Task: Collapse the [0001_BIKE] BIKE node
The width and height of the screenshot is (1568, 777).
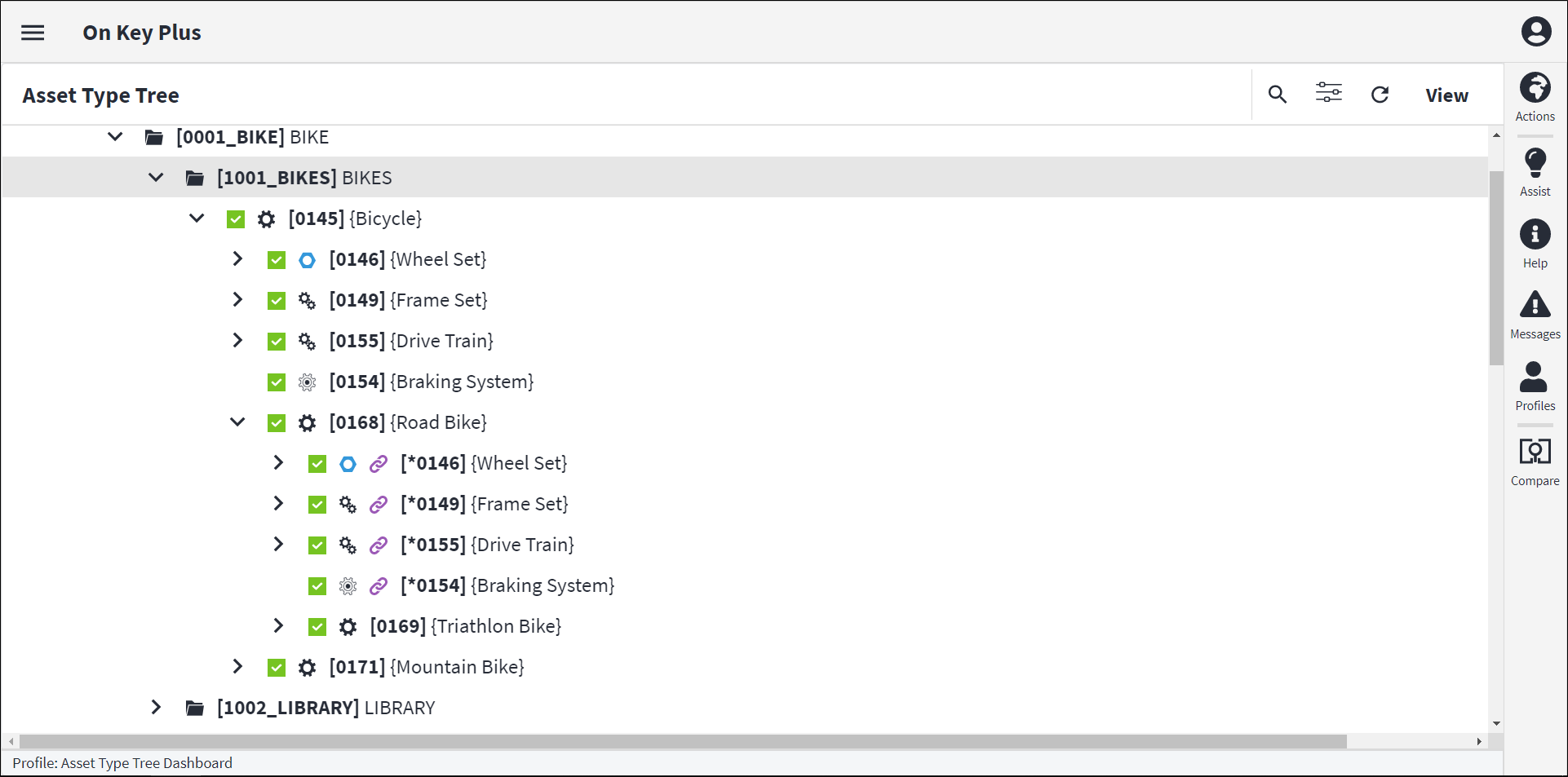Action: click(x=115, y=137)
